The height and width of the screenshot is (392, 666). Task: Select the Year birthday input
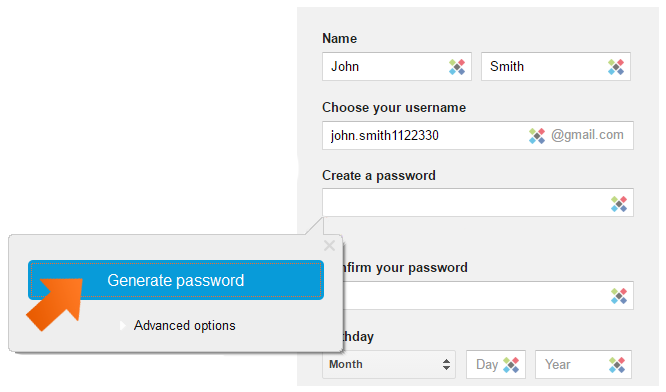click(583, 364)
